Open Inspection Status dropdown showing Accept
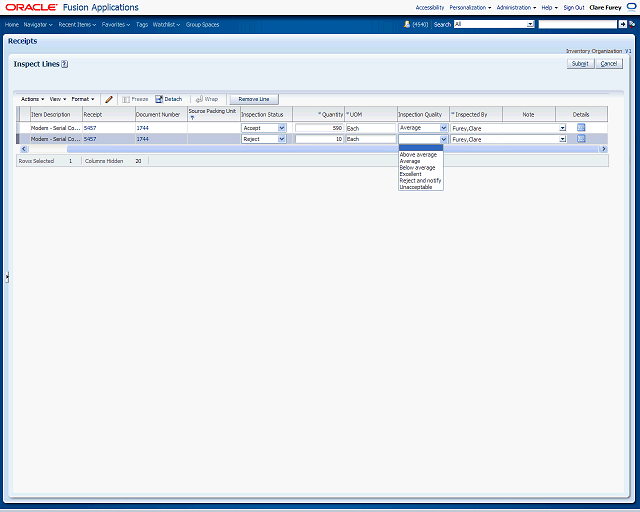Image resolution: width=640 pixels, height=512 pixels. (281, 128)
